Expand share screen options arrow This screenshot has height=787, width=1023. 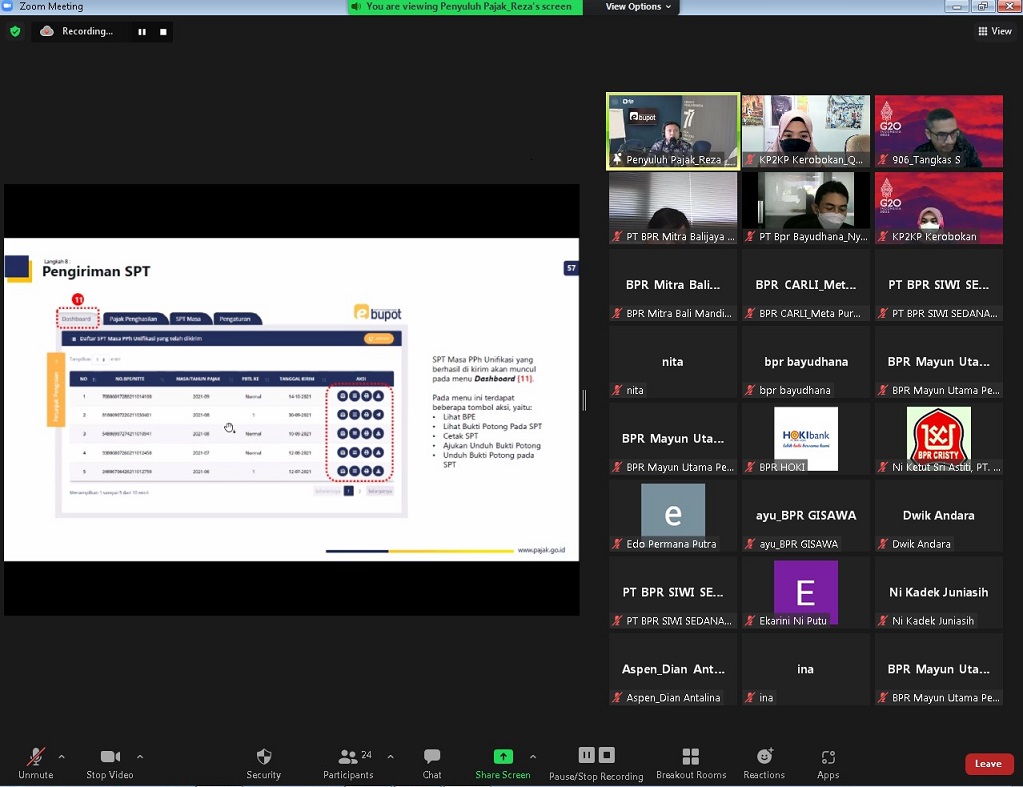tap(533, 757)
